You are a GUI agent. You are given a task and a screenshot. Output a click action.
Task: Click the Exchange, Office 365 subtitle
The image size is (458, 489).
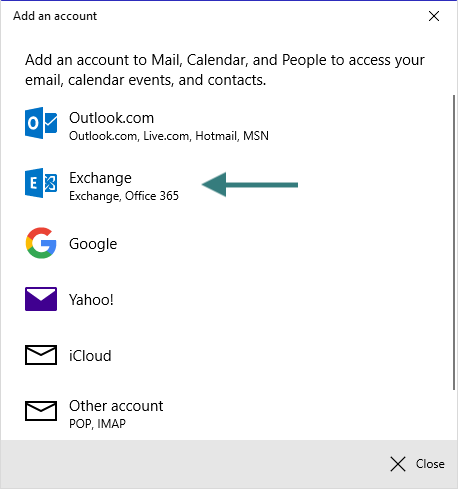click(x=124, y=196)
